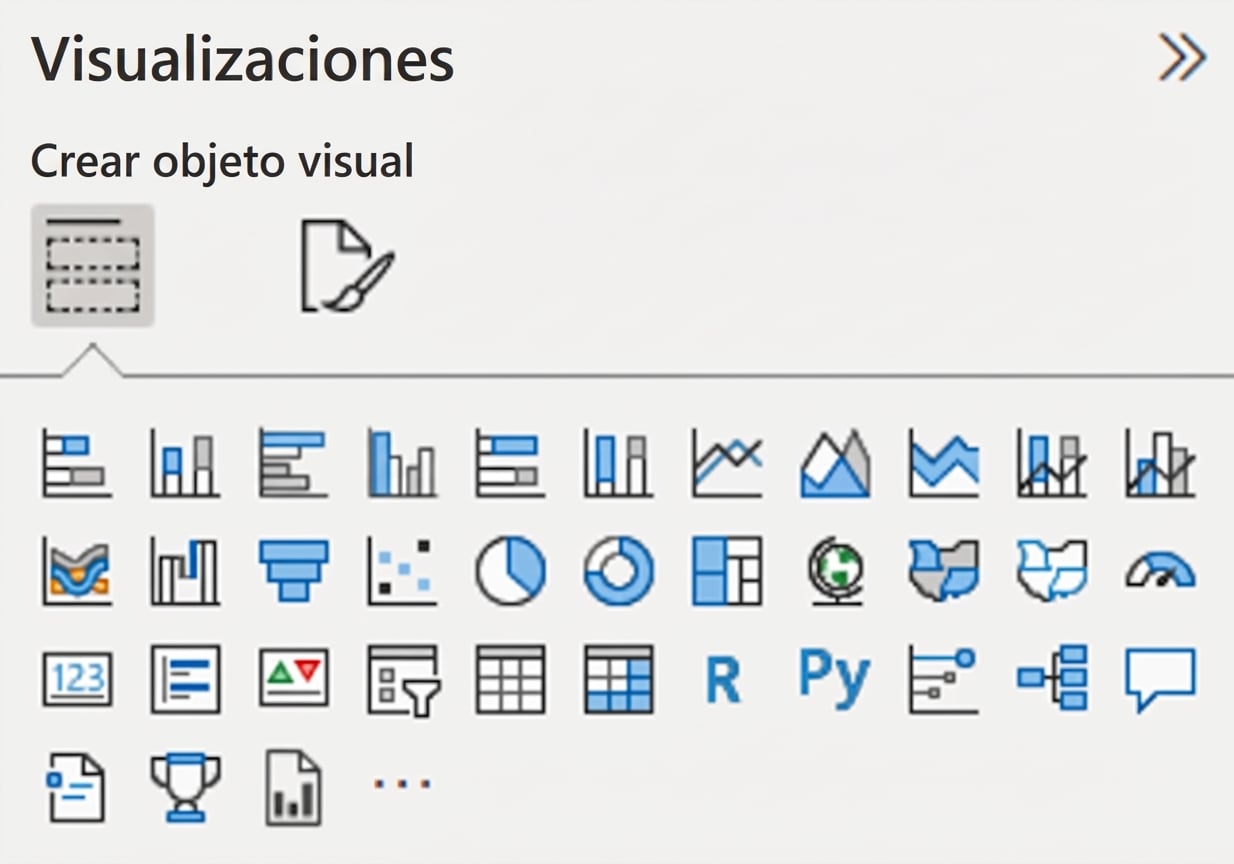The height and width of the screenshot is (864, 1234).
Task: Add the gauge visual
Action: (x=1160, y=572)
